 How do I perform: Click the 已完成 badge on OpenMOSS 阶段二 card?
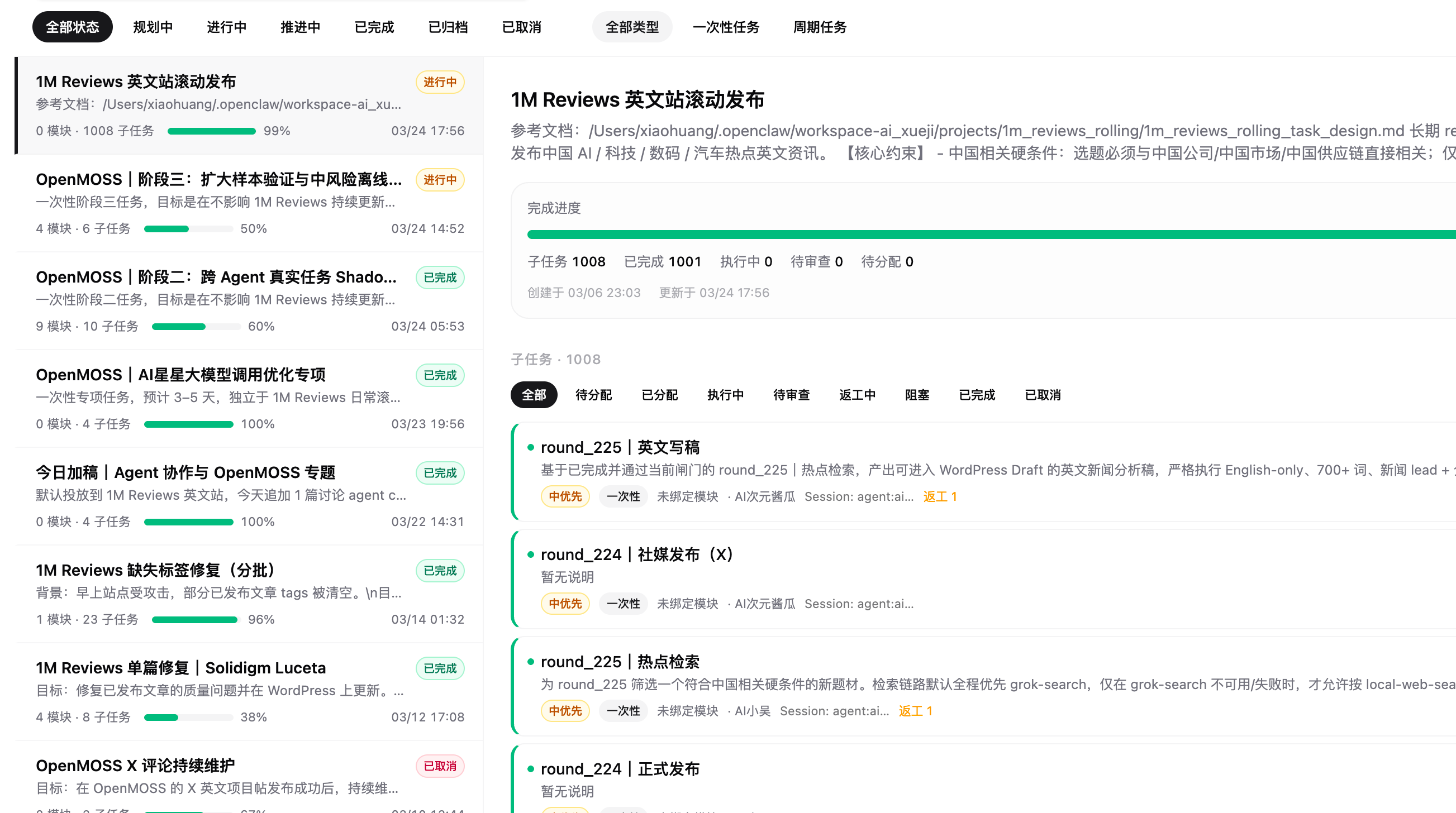[440, 277]
